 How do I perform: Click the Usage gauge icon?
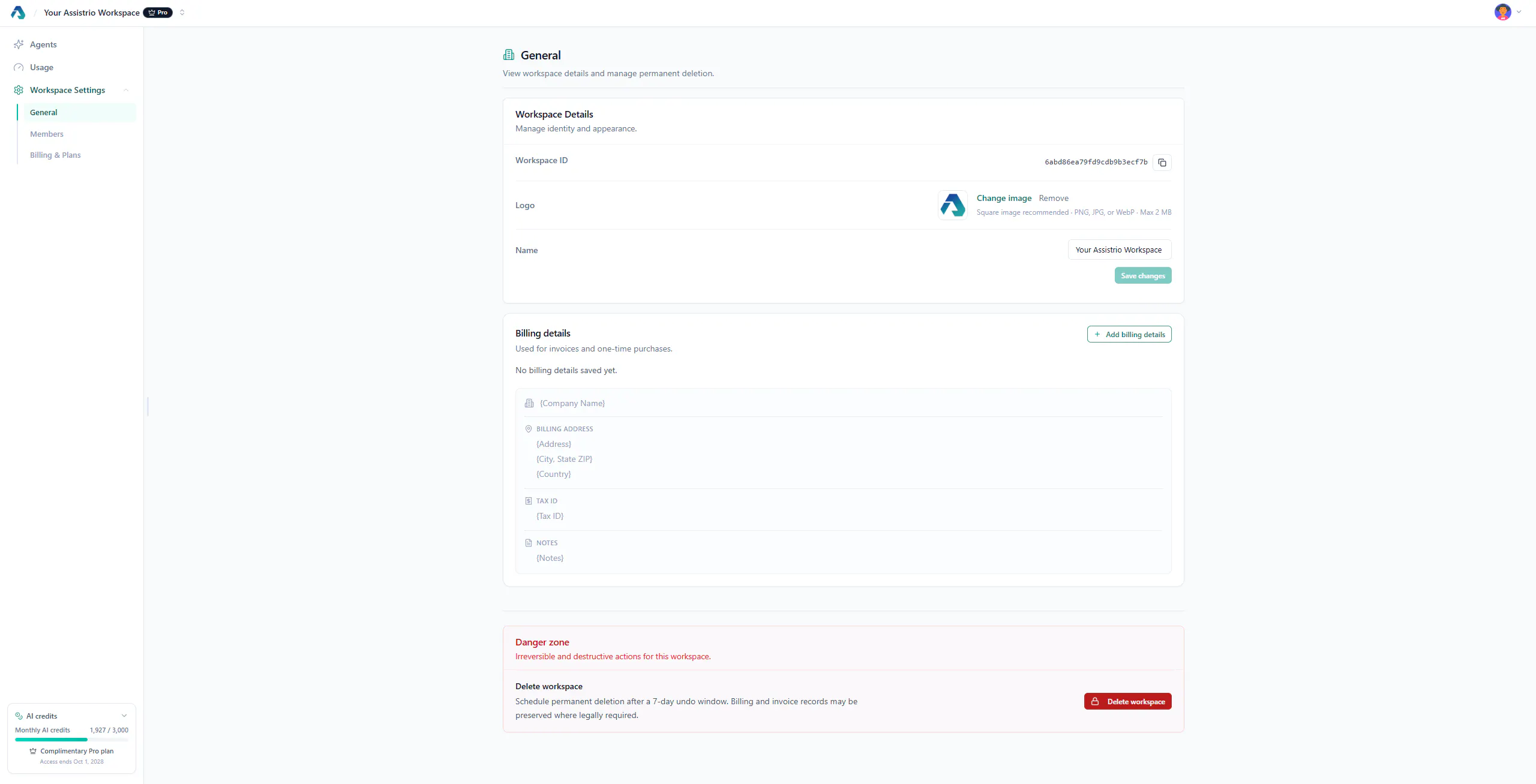coord(19,67)
